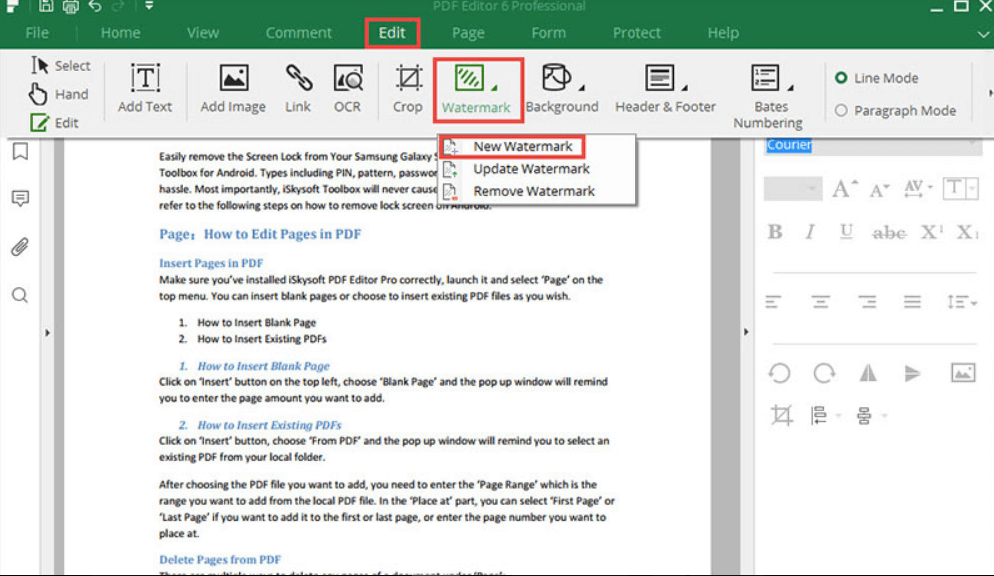
Task: Click the Watermark icon
Action: pos(469,79)
